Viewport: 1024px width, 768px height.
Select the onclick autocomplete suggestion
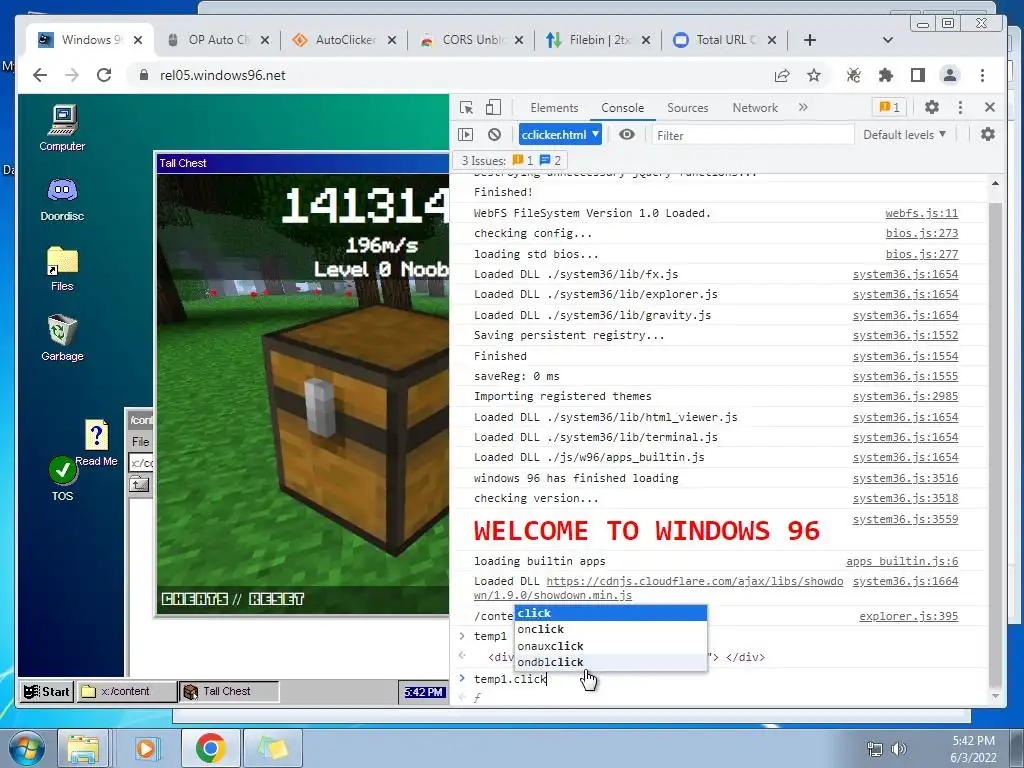(x=611, y=629)
